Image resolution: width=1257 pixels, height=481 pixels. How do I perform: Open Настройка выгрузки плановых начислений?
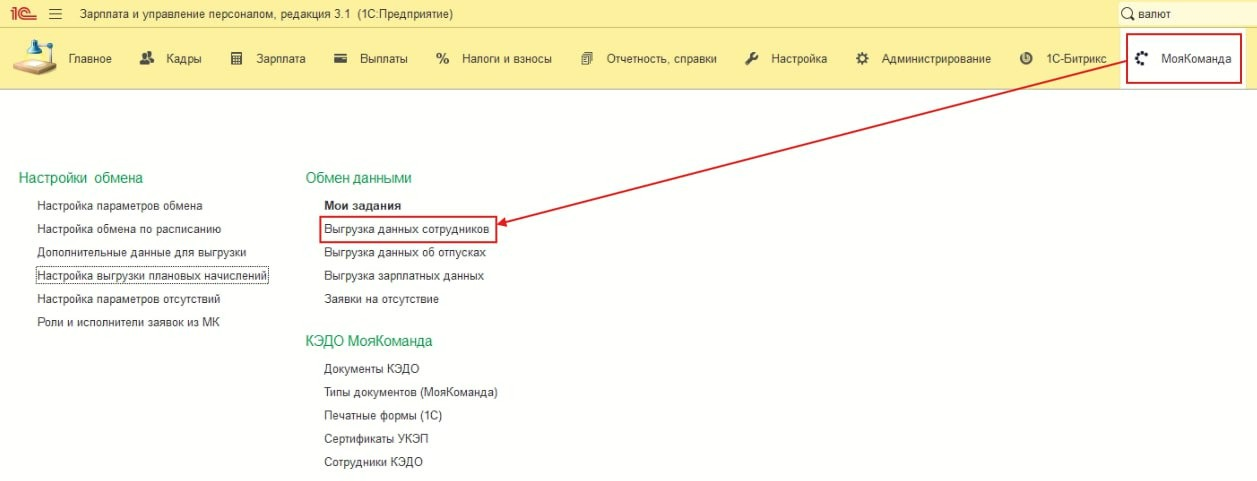tap(152, 275)
